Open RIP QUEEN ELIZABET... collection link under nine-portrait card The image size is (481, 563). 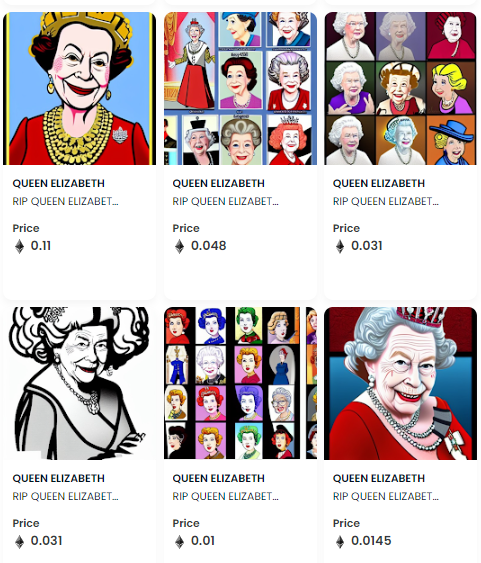pyautogui.click(x=386, y=201)
